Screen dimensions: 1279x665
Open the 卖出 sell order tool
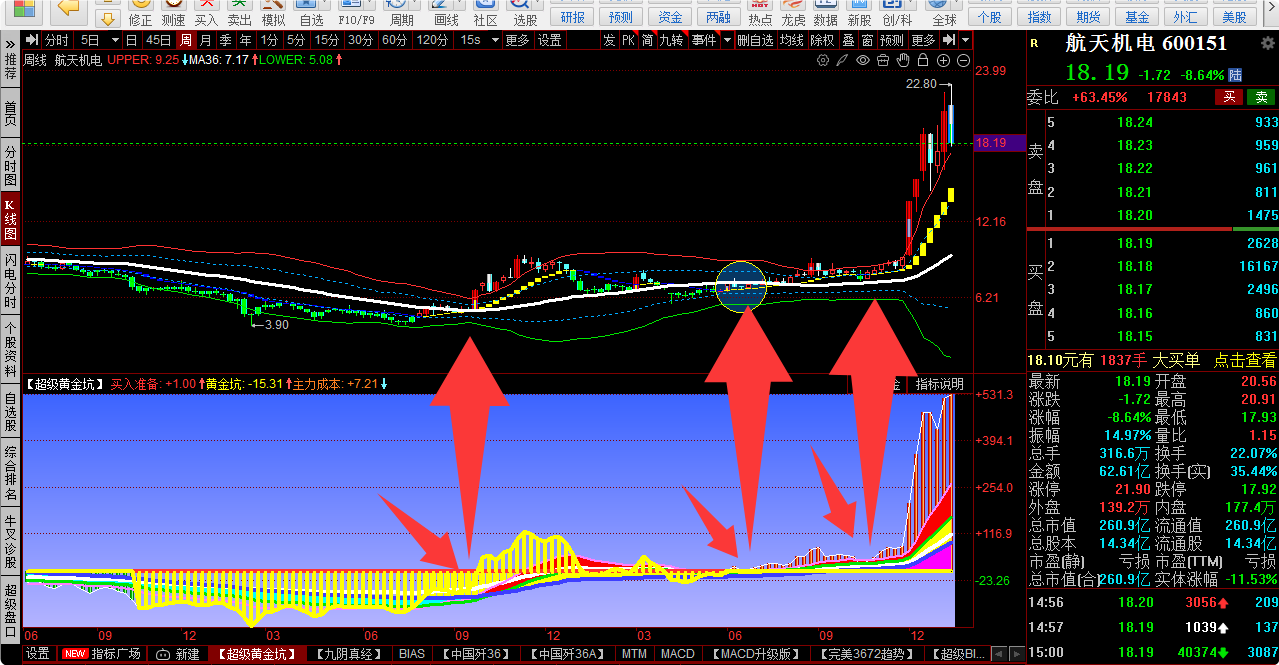coord(239,12)
